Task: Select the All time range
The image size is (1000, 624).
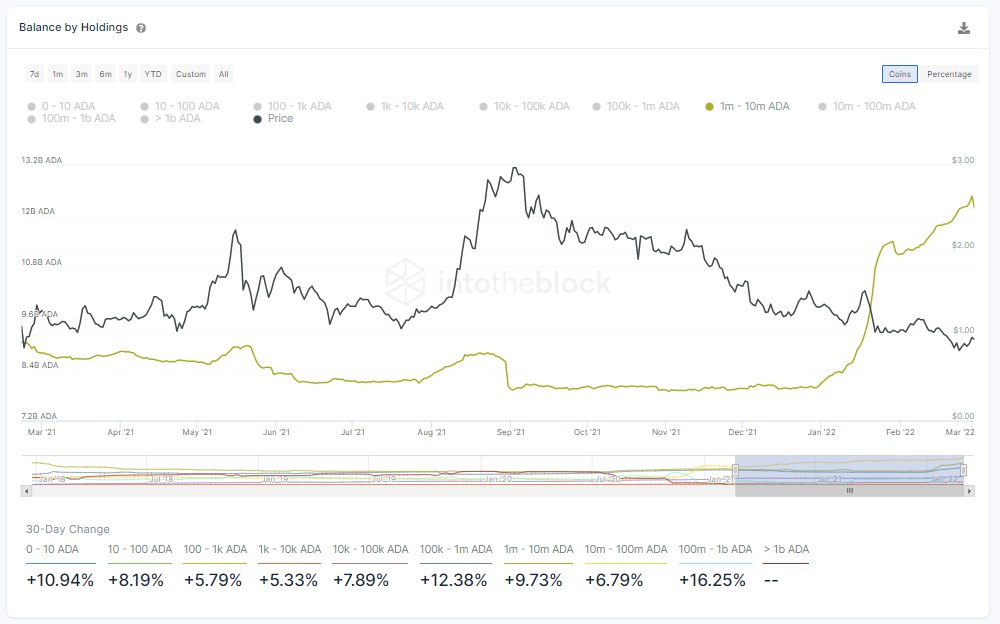Action: coord(223,73)
